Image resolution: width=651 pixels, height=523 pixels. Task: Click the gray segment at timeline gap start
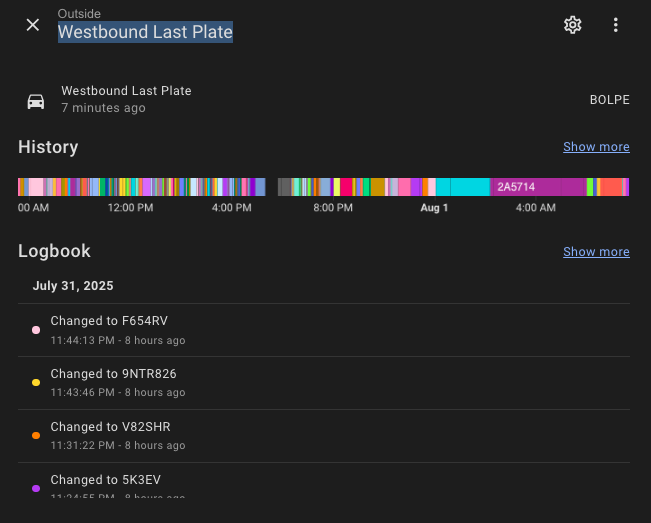(x=284, y=187)
